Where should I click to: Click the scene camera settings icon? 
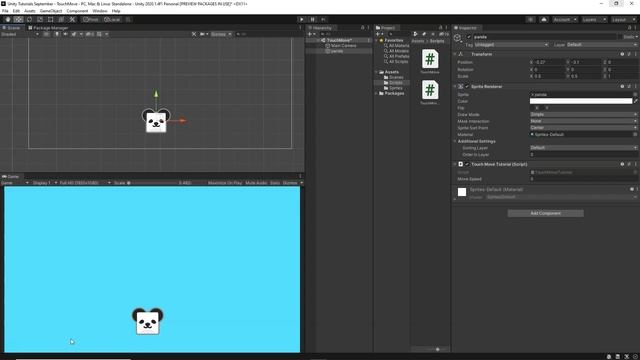click(x=203, y=34)
